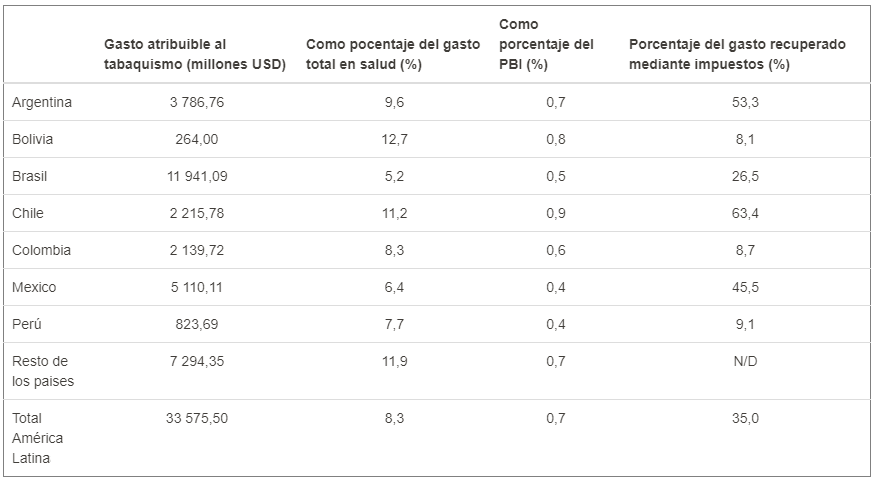Select Chile's 63,4 tax recovery value

click(745, 213)
